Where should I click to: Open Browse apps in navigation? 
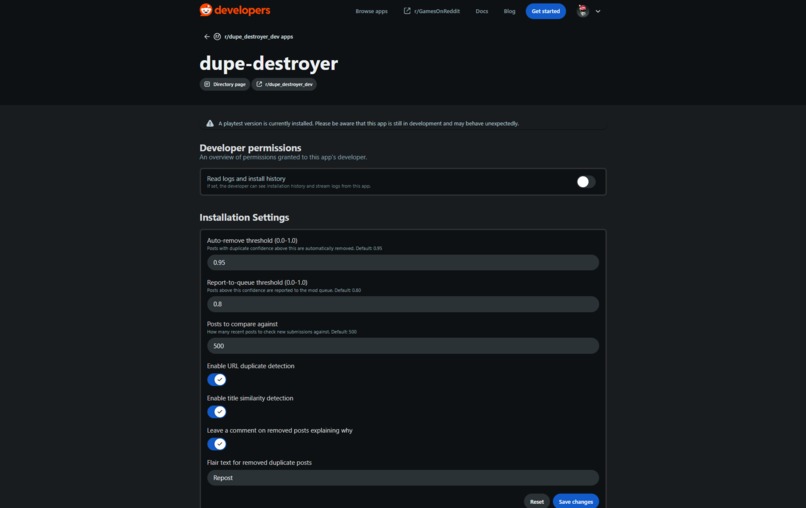point(371,11)
